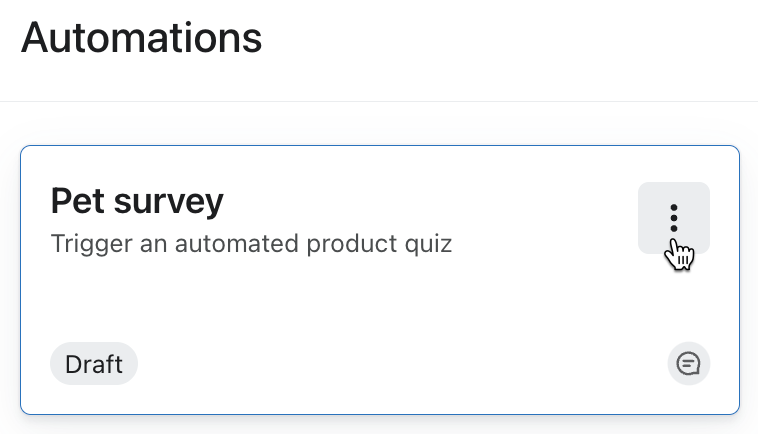
Task: Click the Automations page heading
Action: [x=141, y=39]
